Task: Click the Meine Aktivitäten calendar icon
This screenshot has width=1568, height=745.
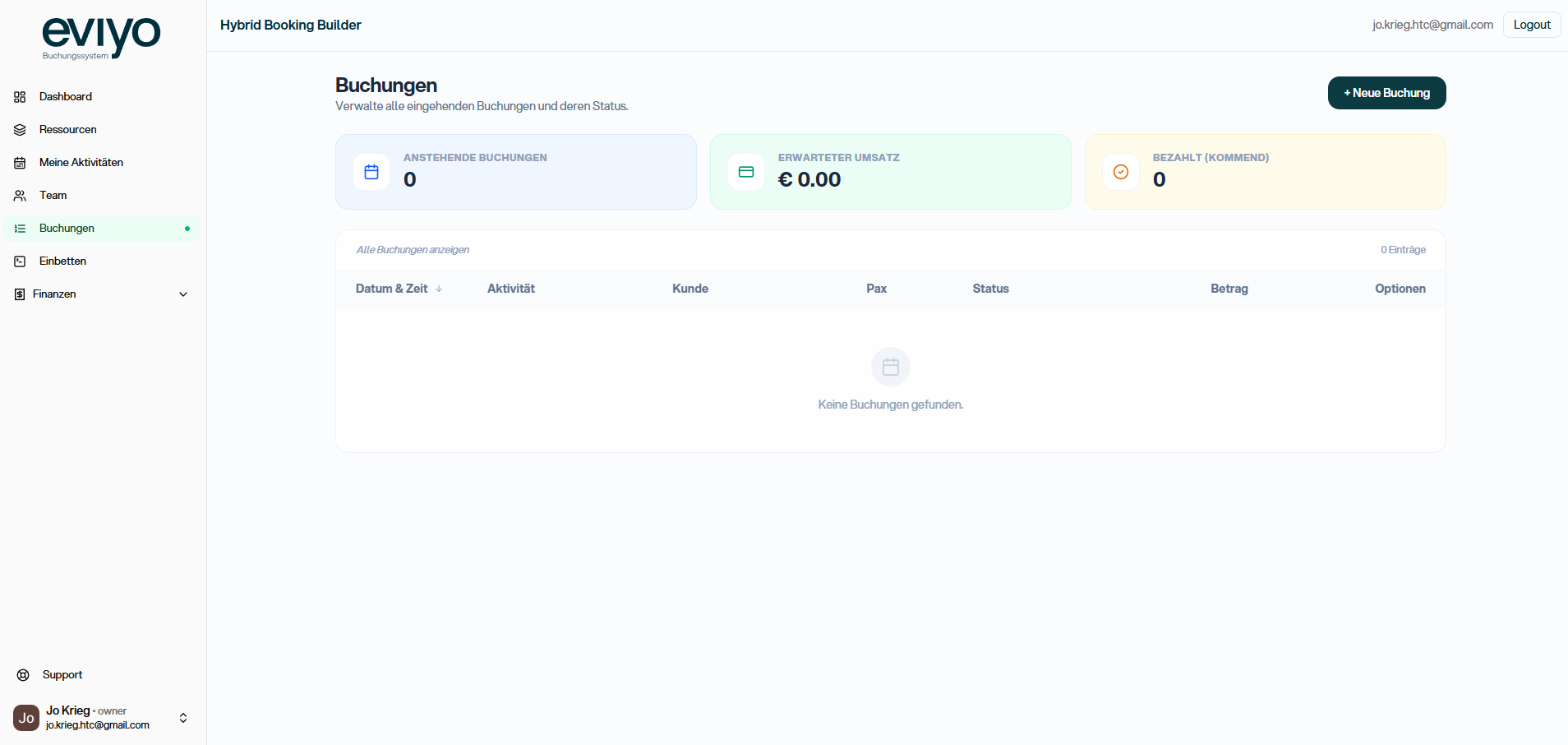Action: tap(18, 162)
